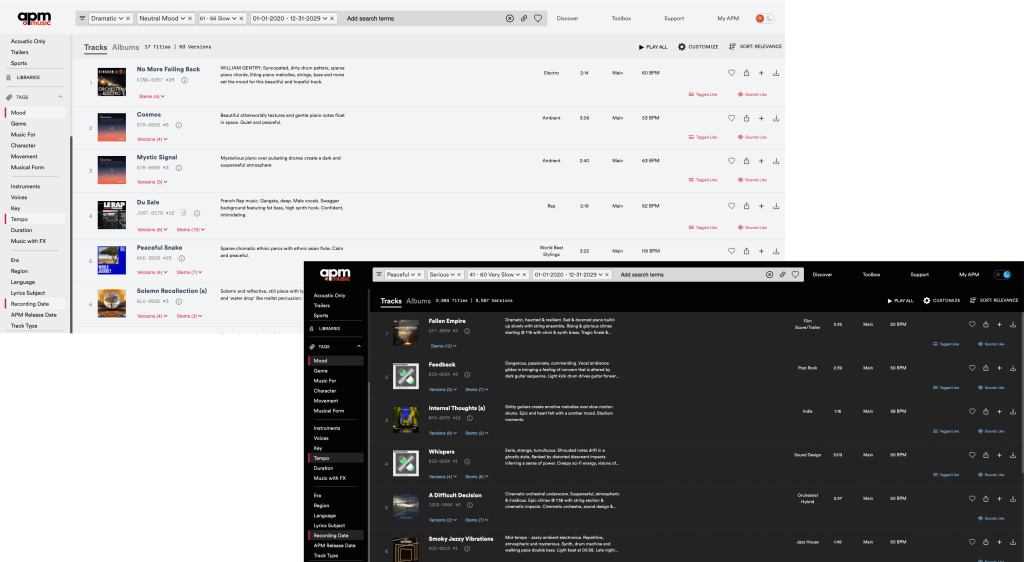This screenshot has width=1024, height=562.
Task: Click PLAY ALL in light window
Action: pyautogui.click(x=653, y=47)
